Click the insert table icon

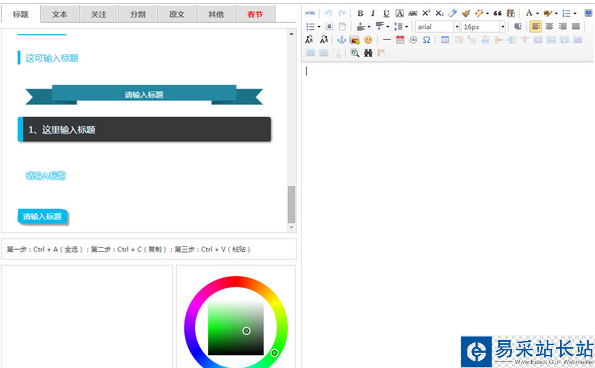tap(445, 40)
